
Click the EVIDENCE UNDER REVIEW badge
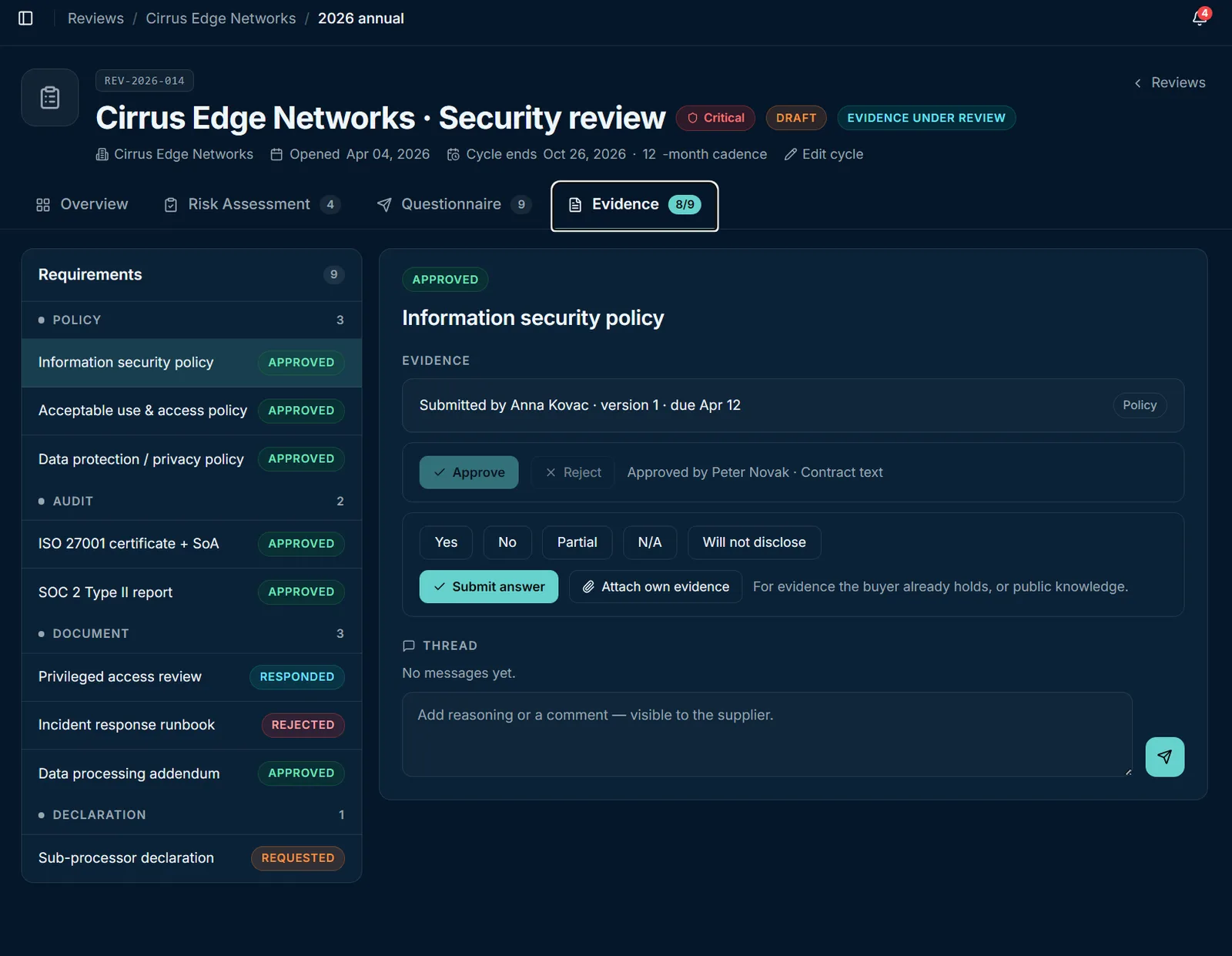(x=926, y=118)
